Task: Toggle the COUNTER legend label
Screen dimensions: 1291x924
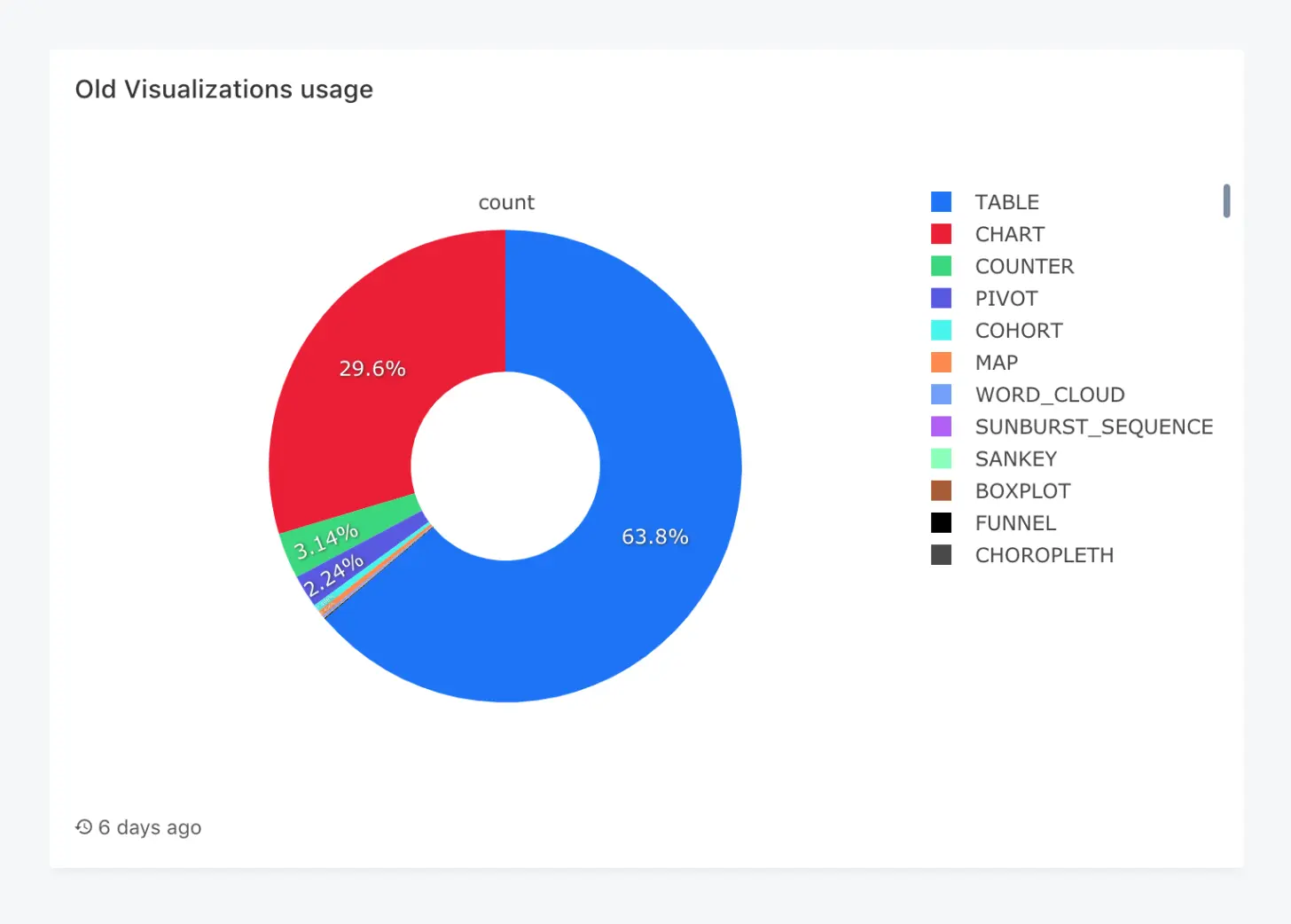Action: tap(1024, 266)
